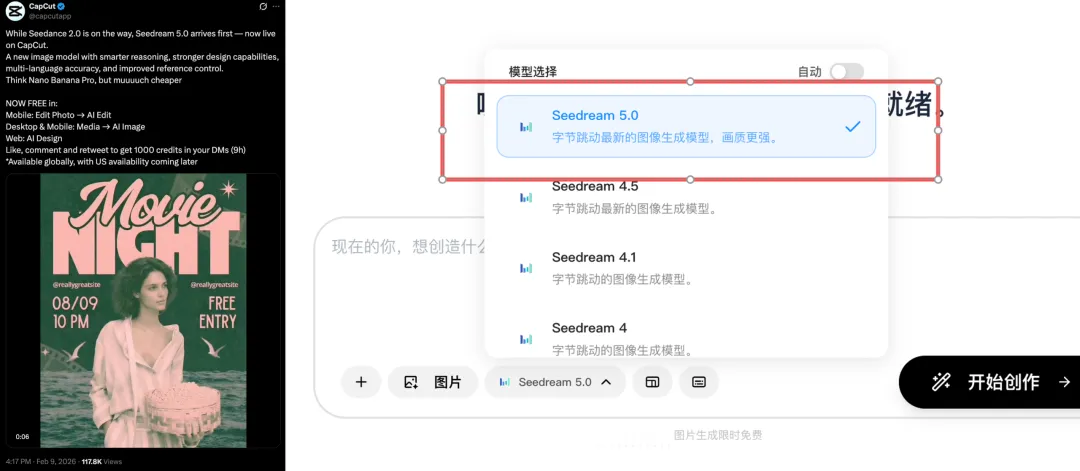Select Seedream 5.0 from model list

click(x=686, y=126)
